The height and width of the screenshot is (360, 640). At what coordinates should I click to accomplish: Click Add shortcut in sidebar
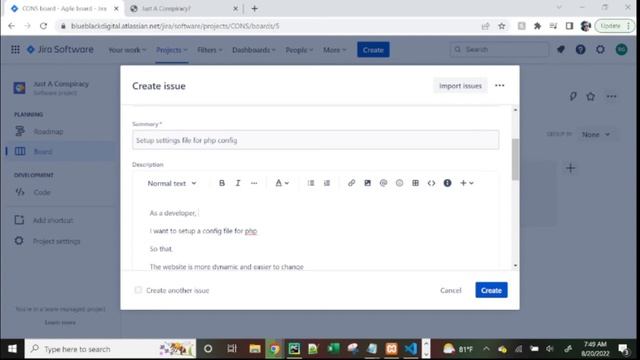tap(60, 220)
